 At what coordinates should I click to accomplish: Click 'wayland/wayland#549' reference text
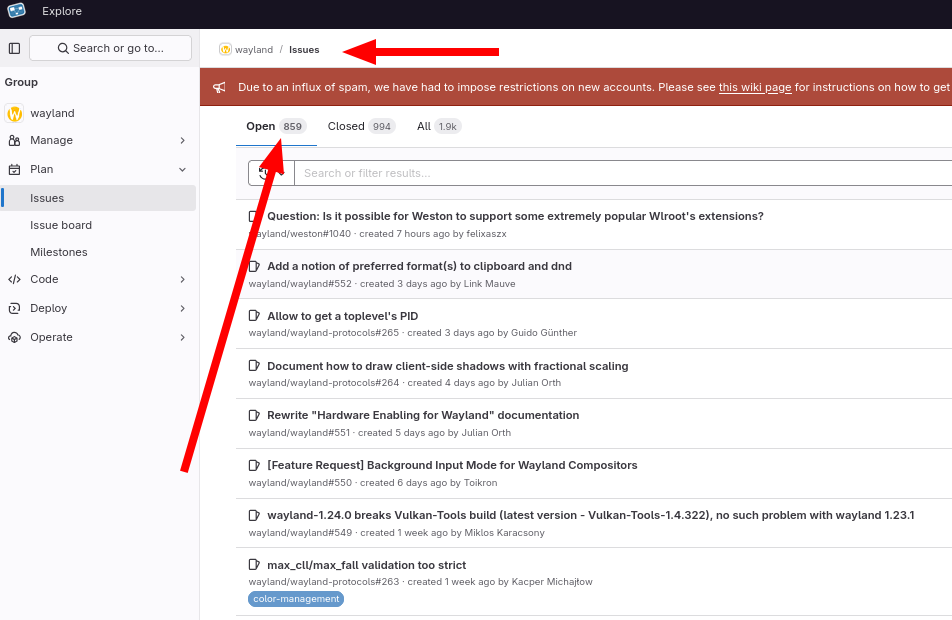[x=301, y=533]
